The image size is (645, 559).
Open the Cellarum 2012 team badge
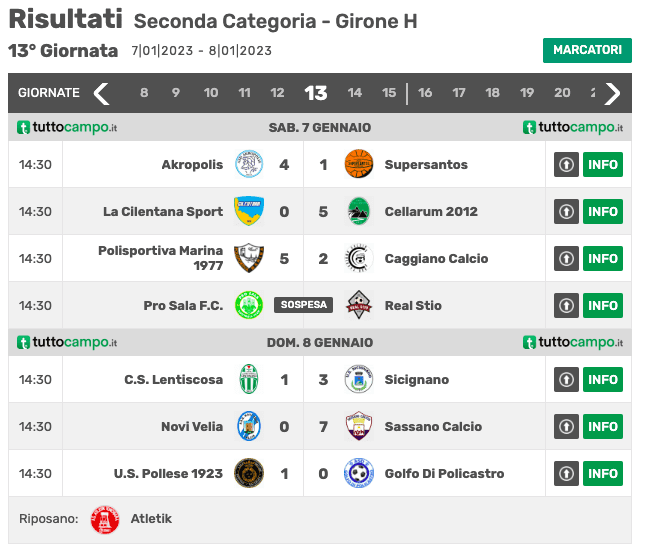point(359,211)
